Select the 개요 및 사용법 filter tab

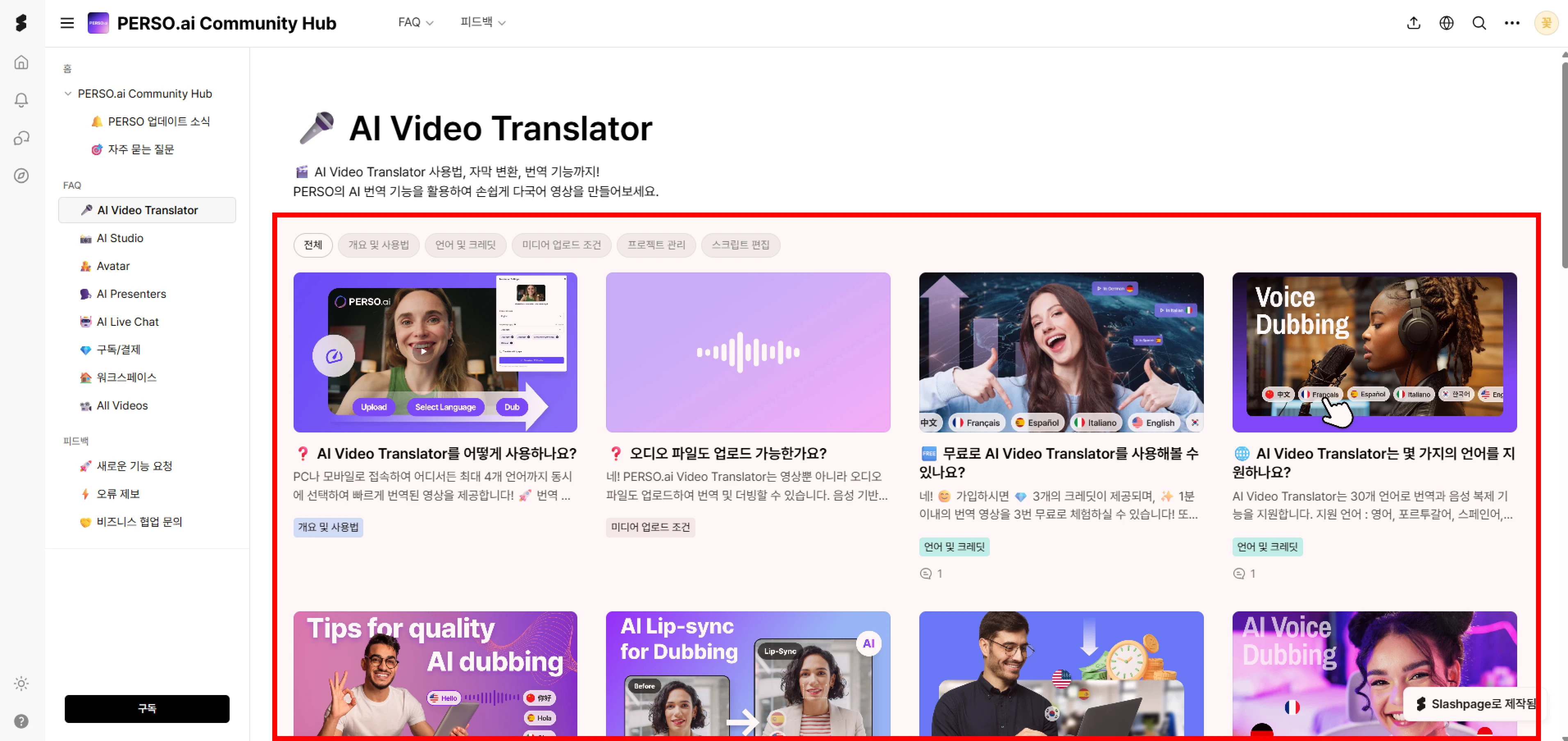[378, 245]
